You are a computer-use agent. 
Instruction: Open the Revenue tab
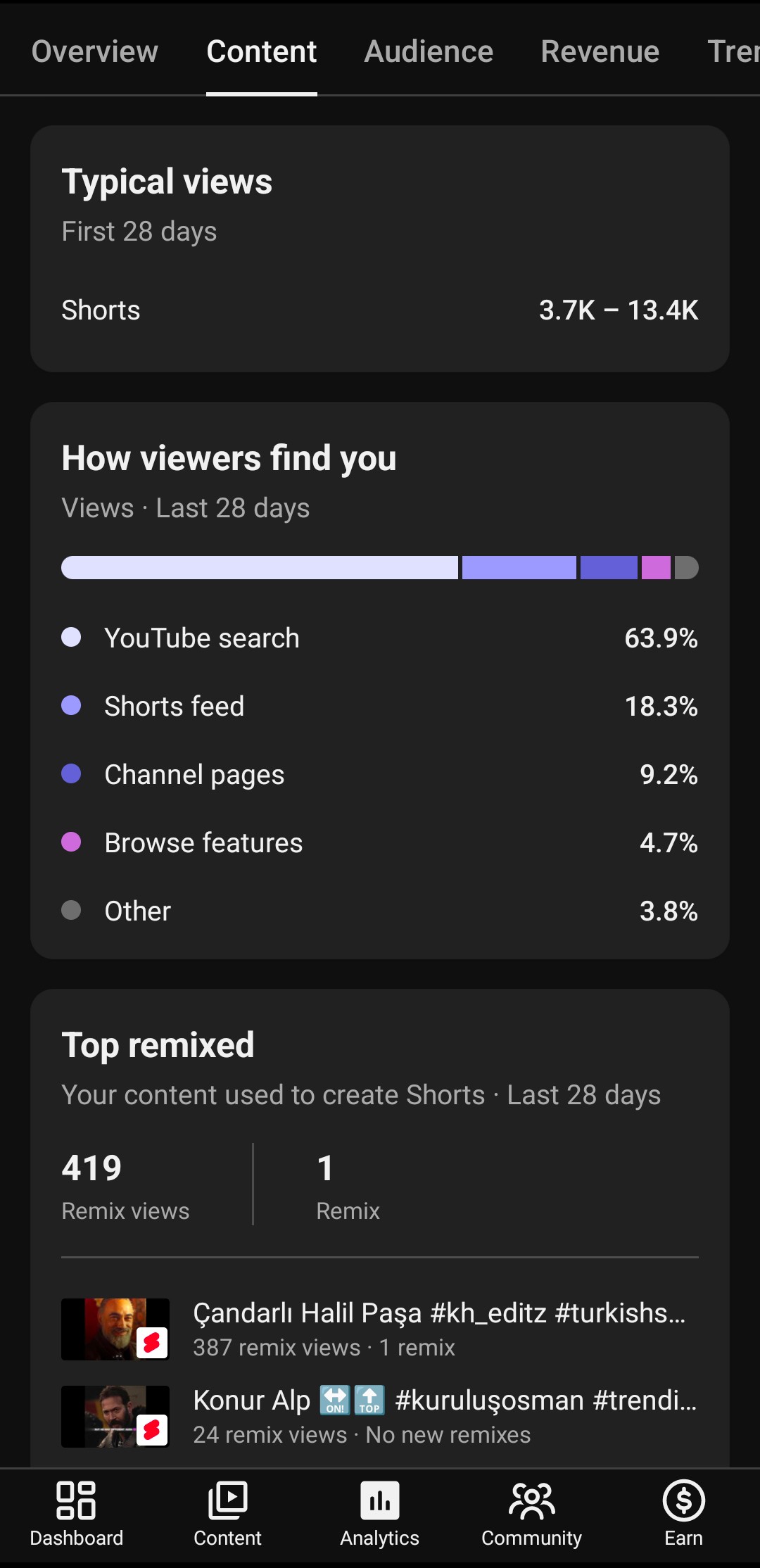pos(600,51)
